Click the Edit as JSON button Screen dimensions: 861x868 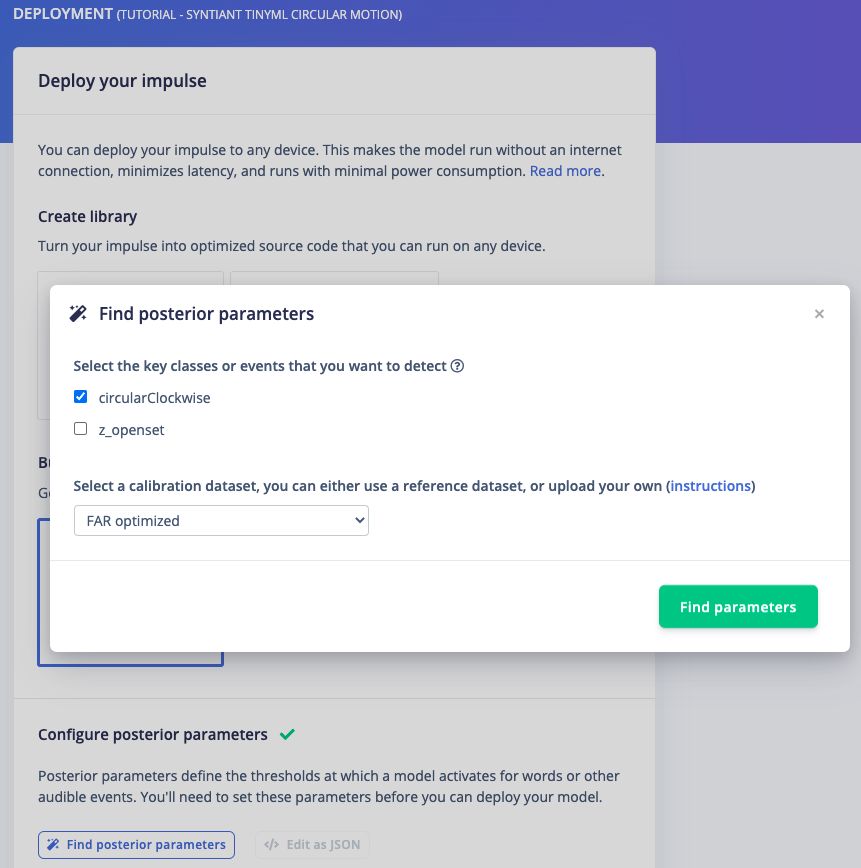pyautogui.click(x=312, y=845)
